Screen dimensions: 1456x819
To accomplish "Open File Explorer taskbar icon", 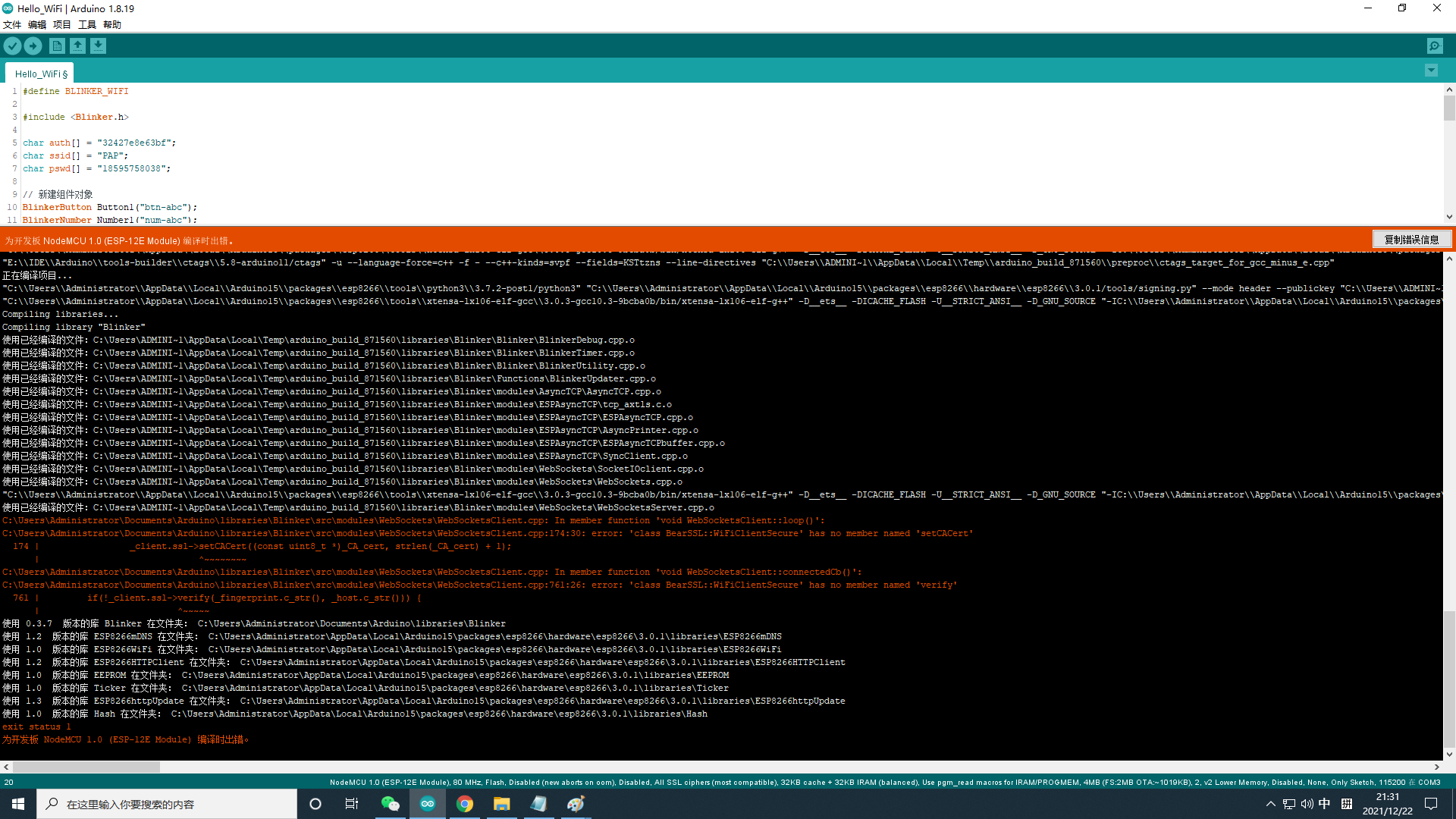I will pyautogui.click(x=502, y=804).
